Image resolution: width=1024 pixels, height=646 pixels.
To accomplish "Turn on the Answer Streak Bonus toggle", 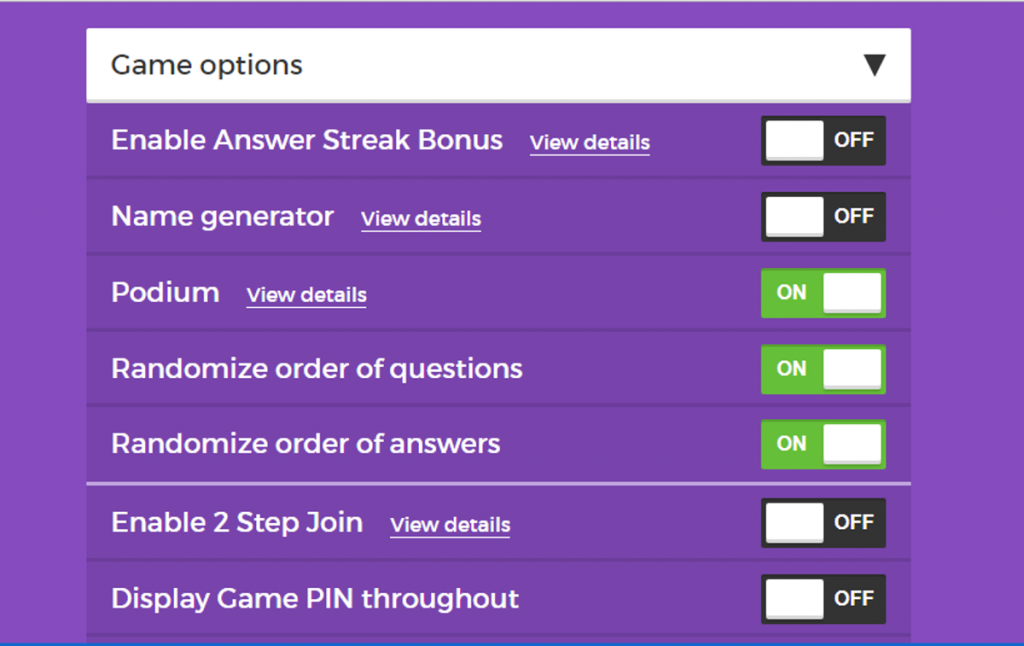I will (x=822, y=140).
